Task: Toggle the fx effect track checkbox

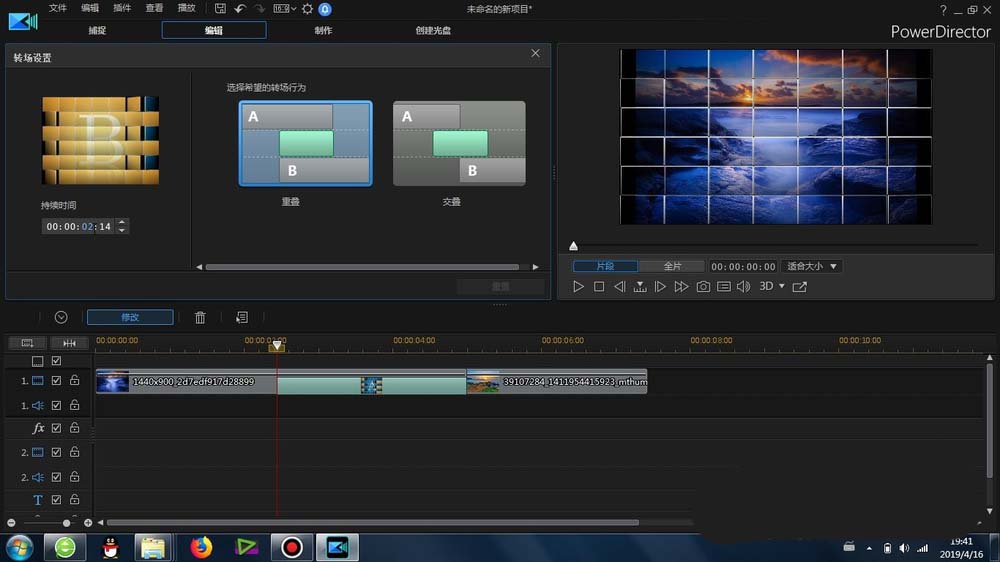Action: coord(56,428)
